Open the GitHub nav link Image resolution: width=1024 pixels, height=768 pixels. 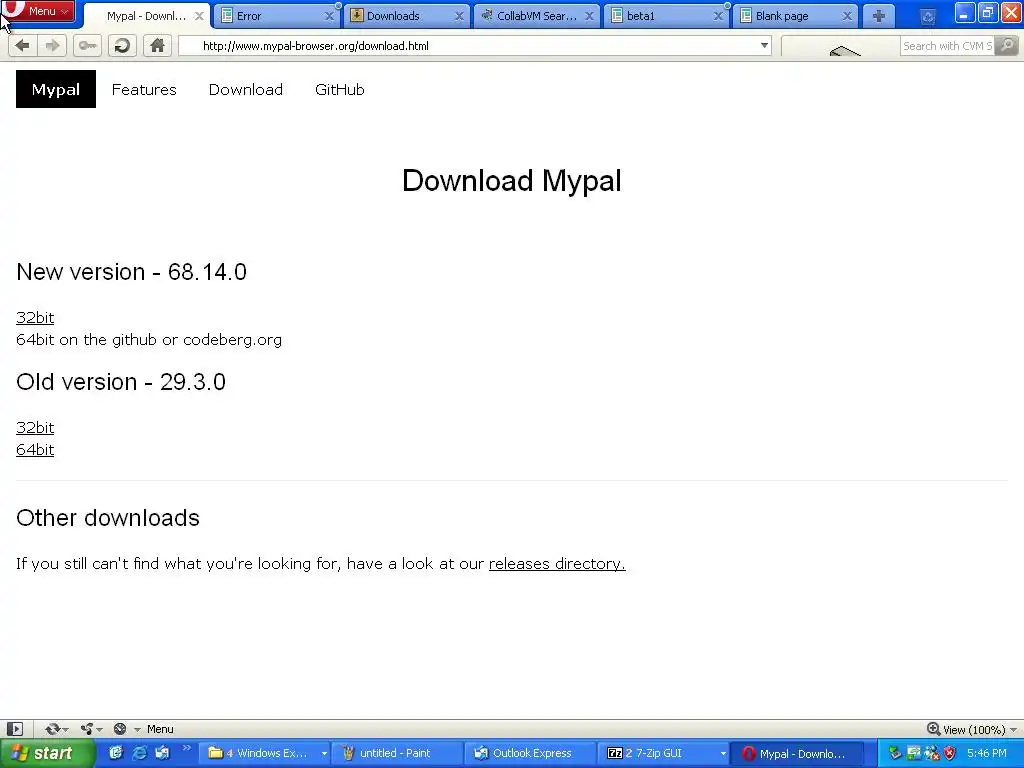pyautogui.click(x=340, y=89)
